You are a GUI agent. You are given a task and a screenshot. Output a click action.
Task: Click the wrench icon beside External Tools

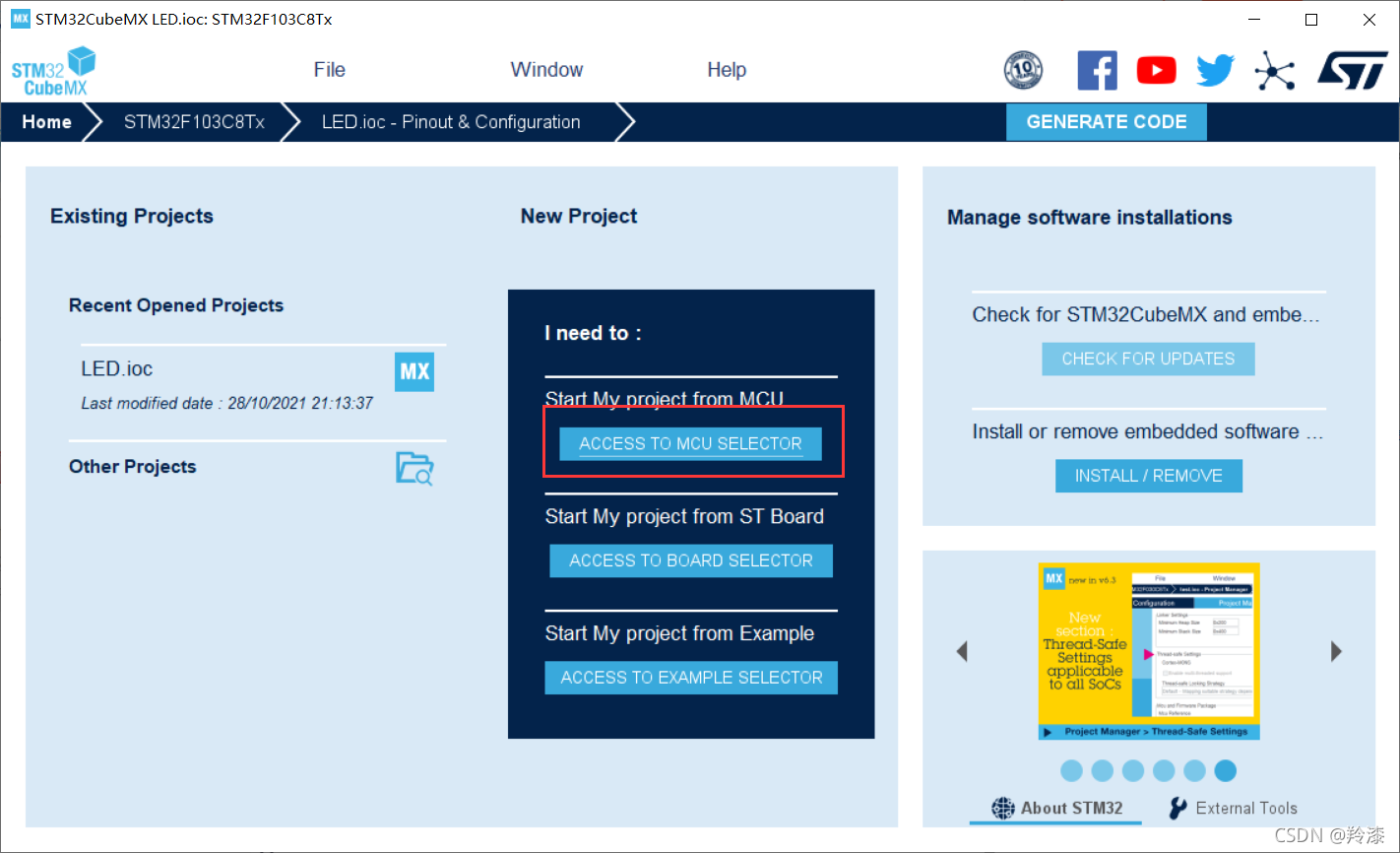(1177, 808)
